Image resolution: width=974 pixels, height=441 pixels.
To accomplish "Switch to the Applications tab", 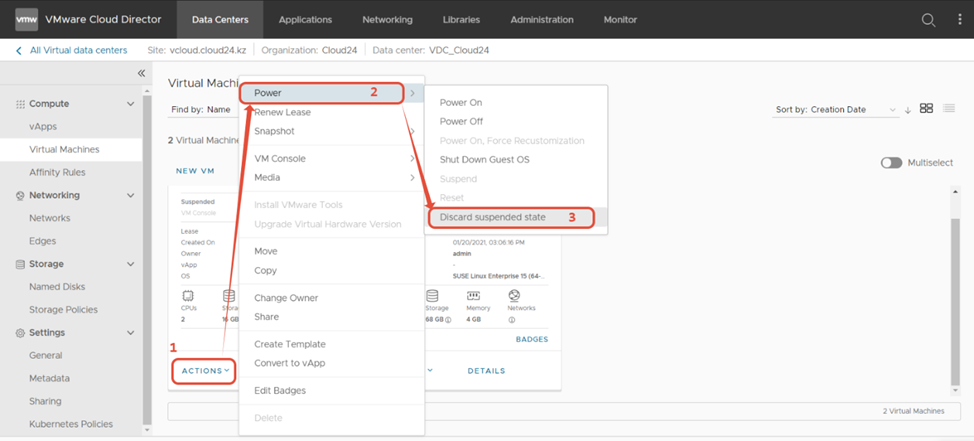I will pos(305,20).
